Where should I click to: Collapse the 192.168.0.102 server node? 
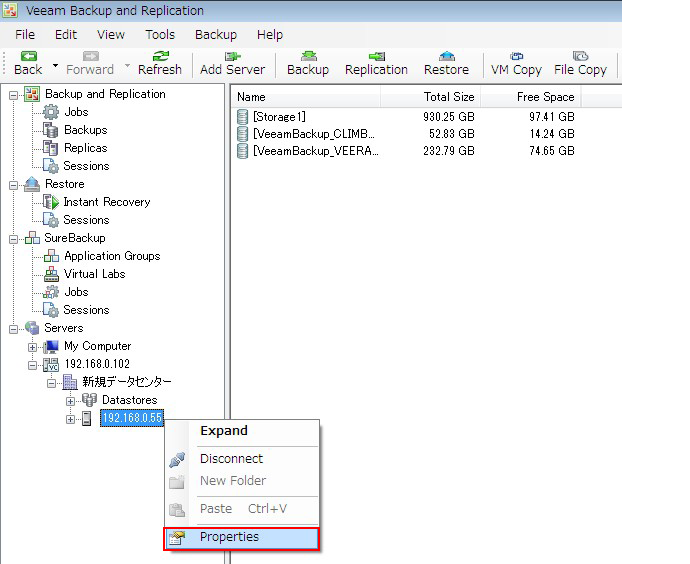(32, 366)
